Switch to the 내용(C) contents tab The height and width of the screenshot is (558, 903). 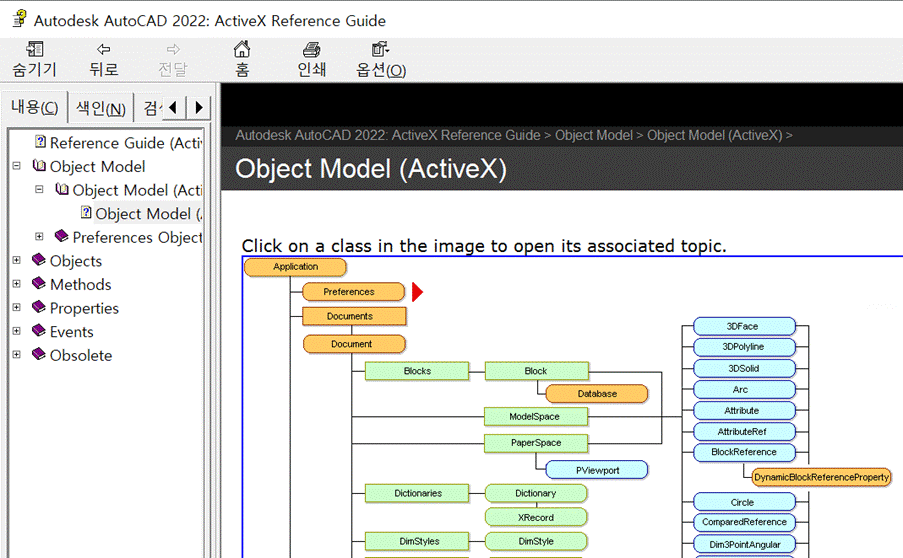click(x=35, y=107)
